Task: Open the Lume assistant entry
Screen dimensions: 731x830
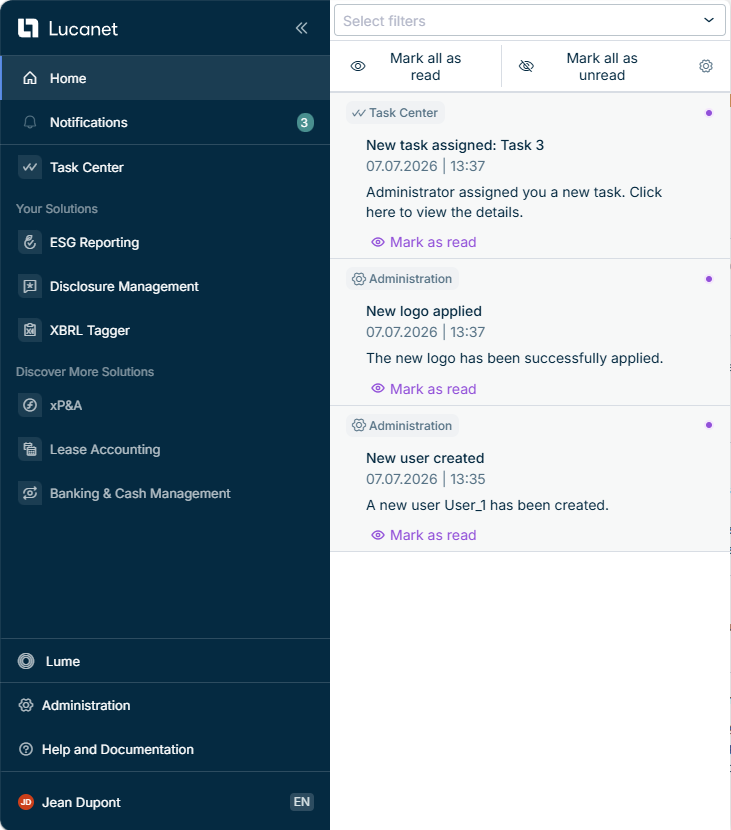Action: click(x=165, y=661)
